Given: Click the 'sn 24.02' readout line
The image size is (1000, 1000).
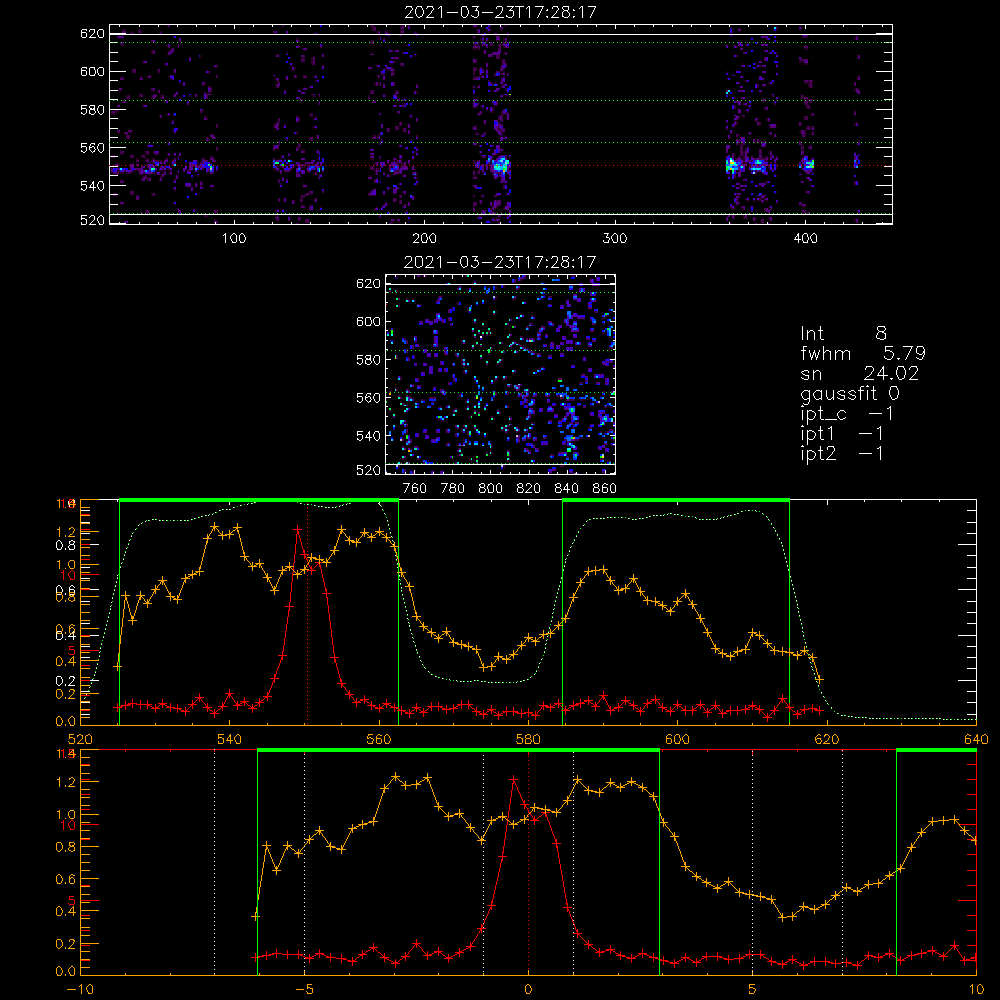Looking at the screenshot, I should tap(860, 373).
